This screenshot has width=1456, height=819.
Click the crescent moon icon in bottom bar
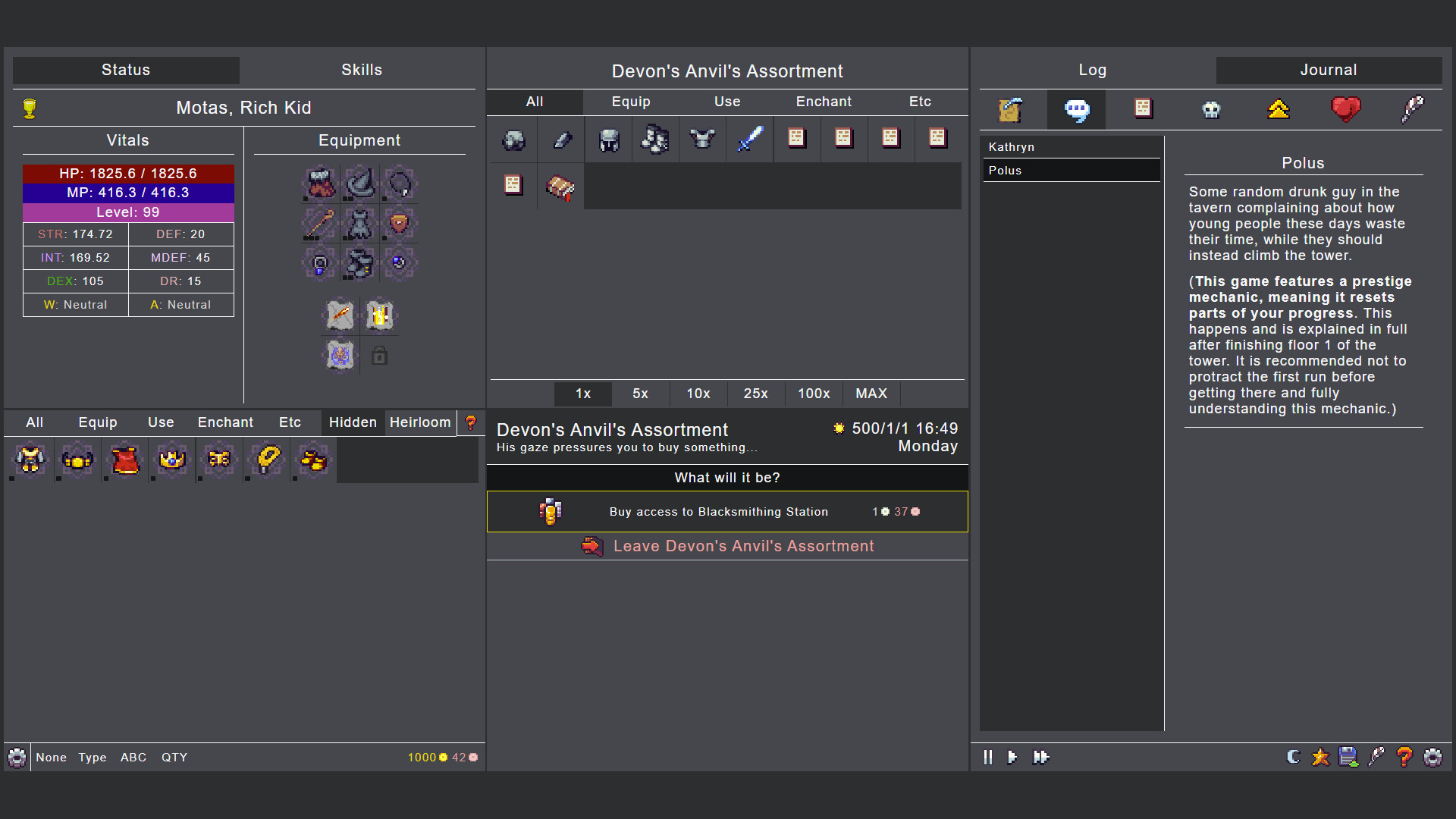pos(1294,757)
